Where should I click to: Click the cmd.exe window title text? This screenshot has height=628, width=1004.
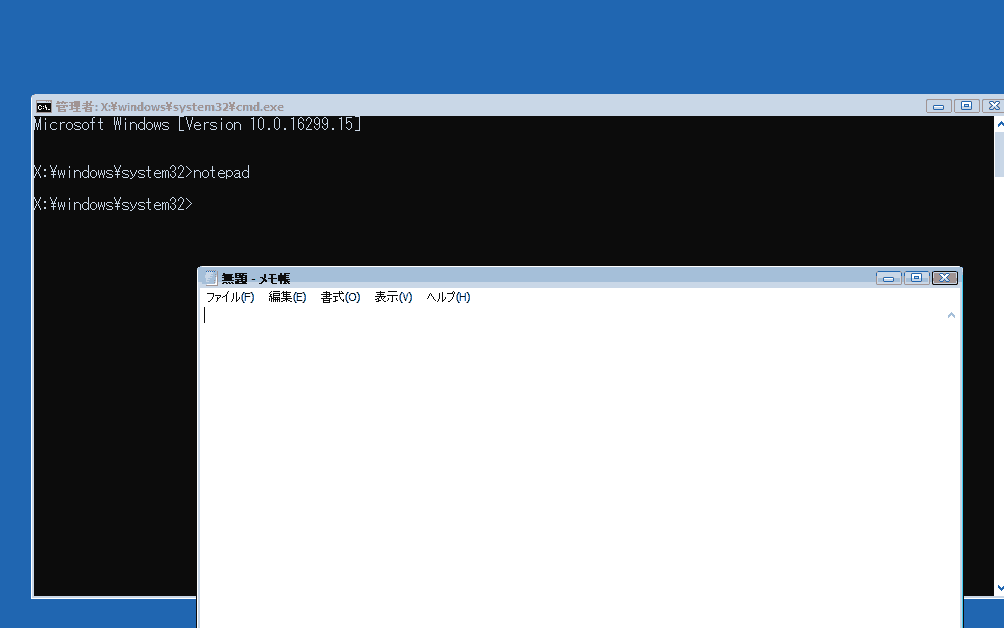click(170, 107)
